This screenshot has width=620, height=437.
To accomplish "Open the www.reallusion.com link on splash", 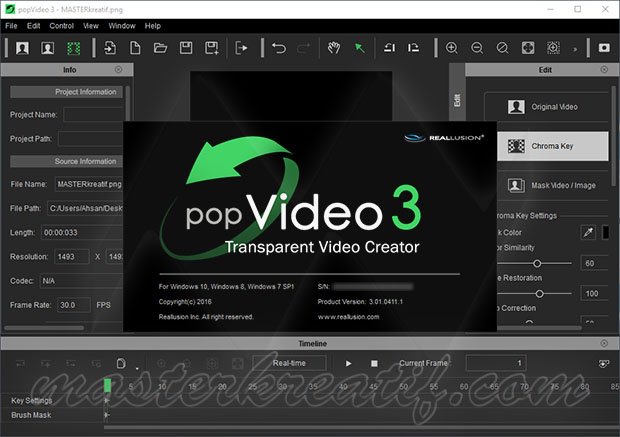I will tap(348, 317).
